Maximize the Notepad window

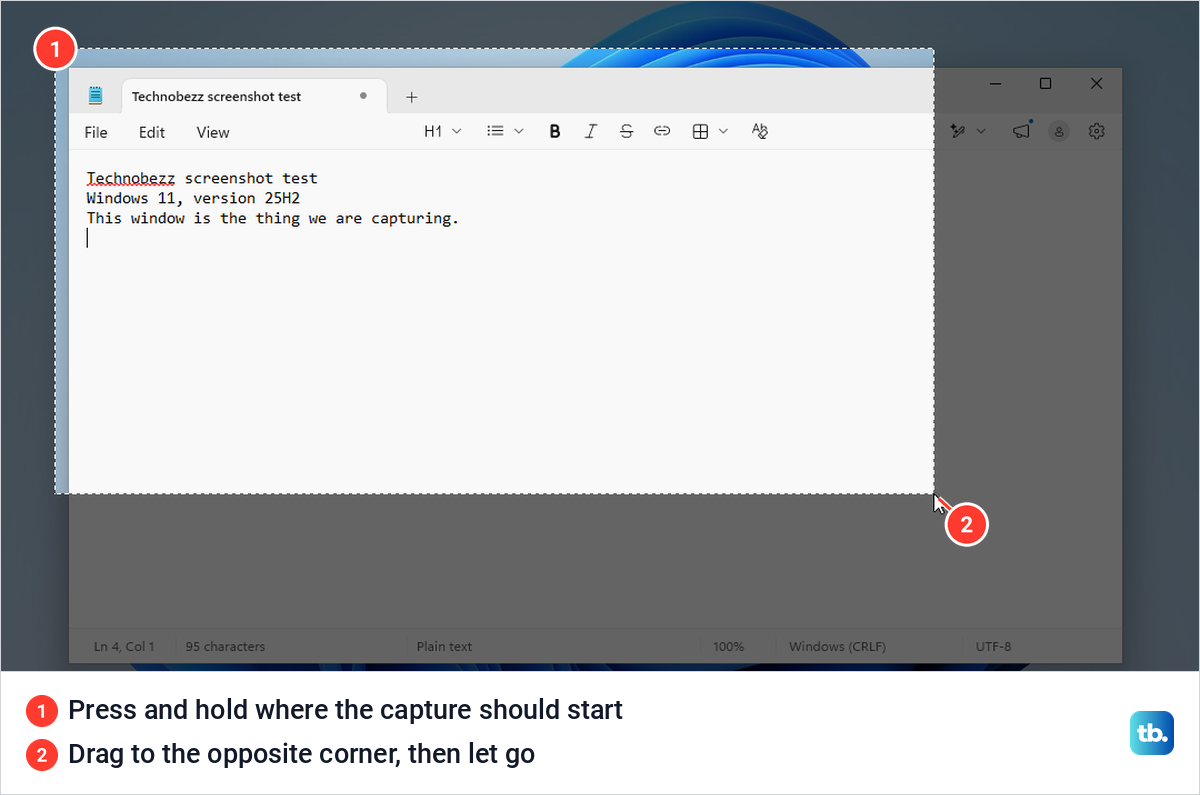tap(1045, 84)
